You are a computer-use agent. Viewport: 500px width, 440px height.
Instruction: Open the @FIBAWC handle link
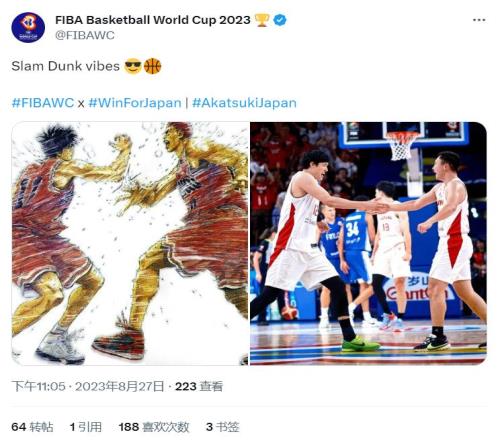tap(85, 35)
